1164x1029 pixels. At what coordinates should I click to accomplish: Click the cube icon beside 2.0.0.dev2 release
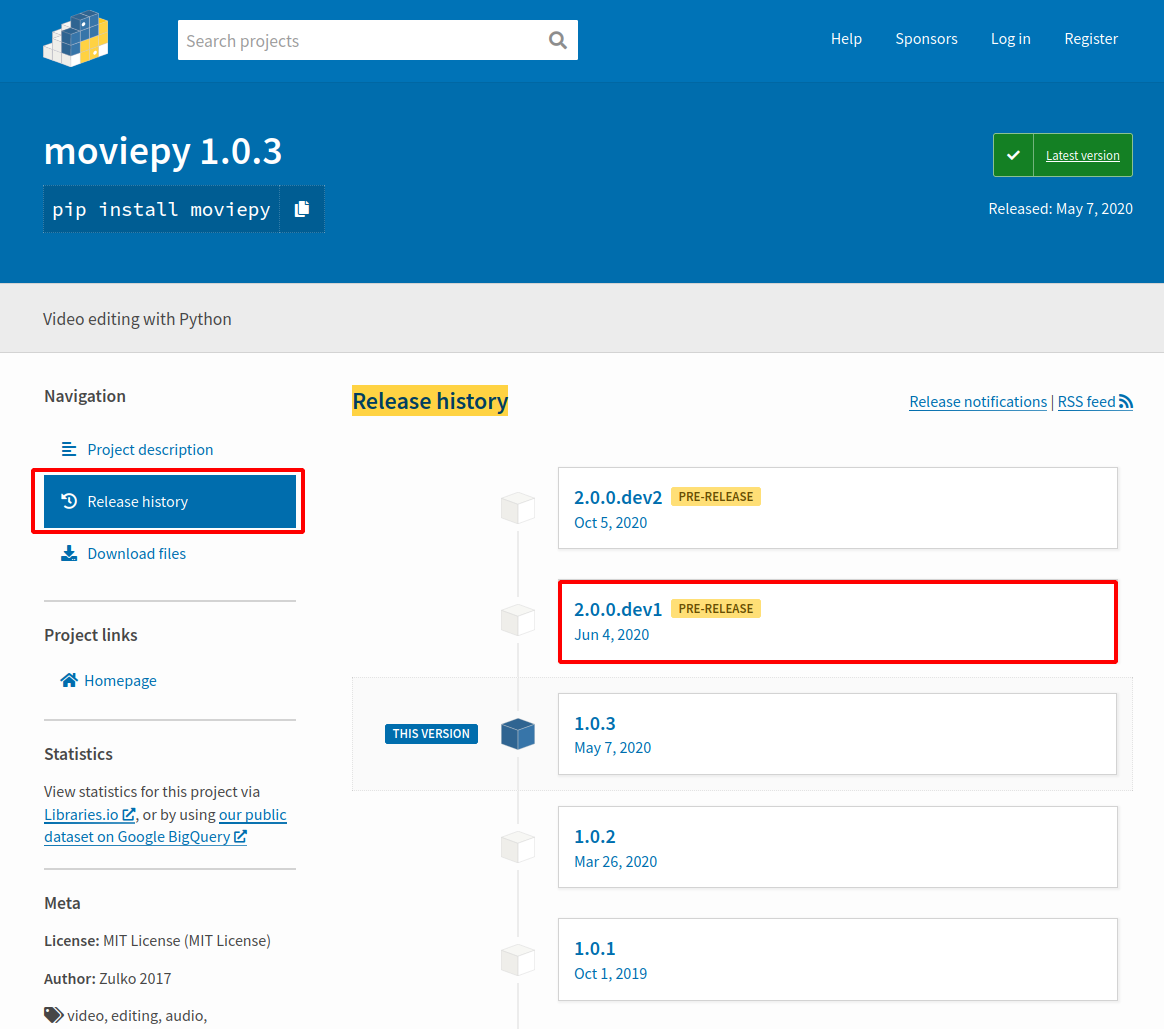[x=517, y=508]
